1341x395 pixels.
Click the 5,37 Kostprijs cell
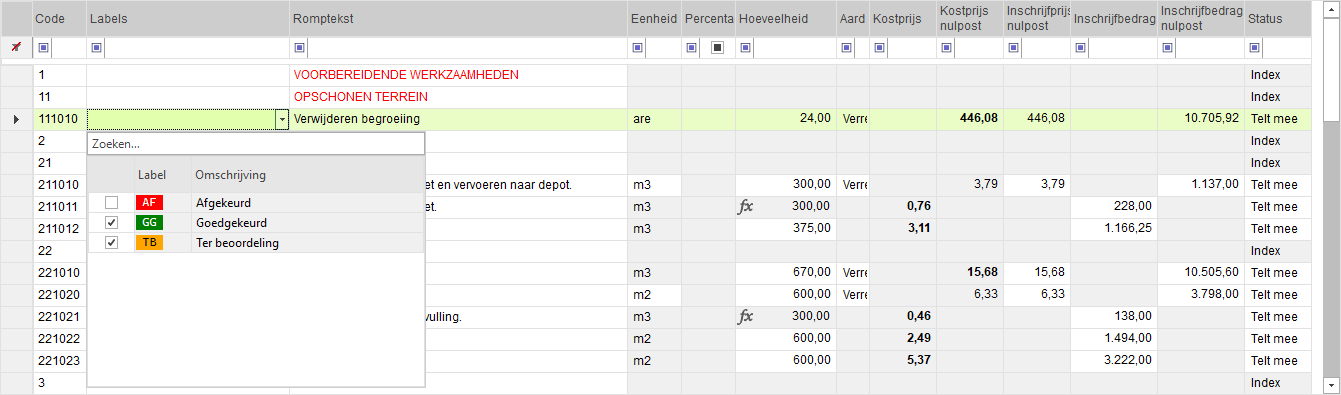pyautogui.click(x=903, y=361)
